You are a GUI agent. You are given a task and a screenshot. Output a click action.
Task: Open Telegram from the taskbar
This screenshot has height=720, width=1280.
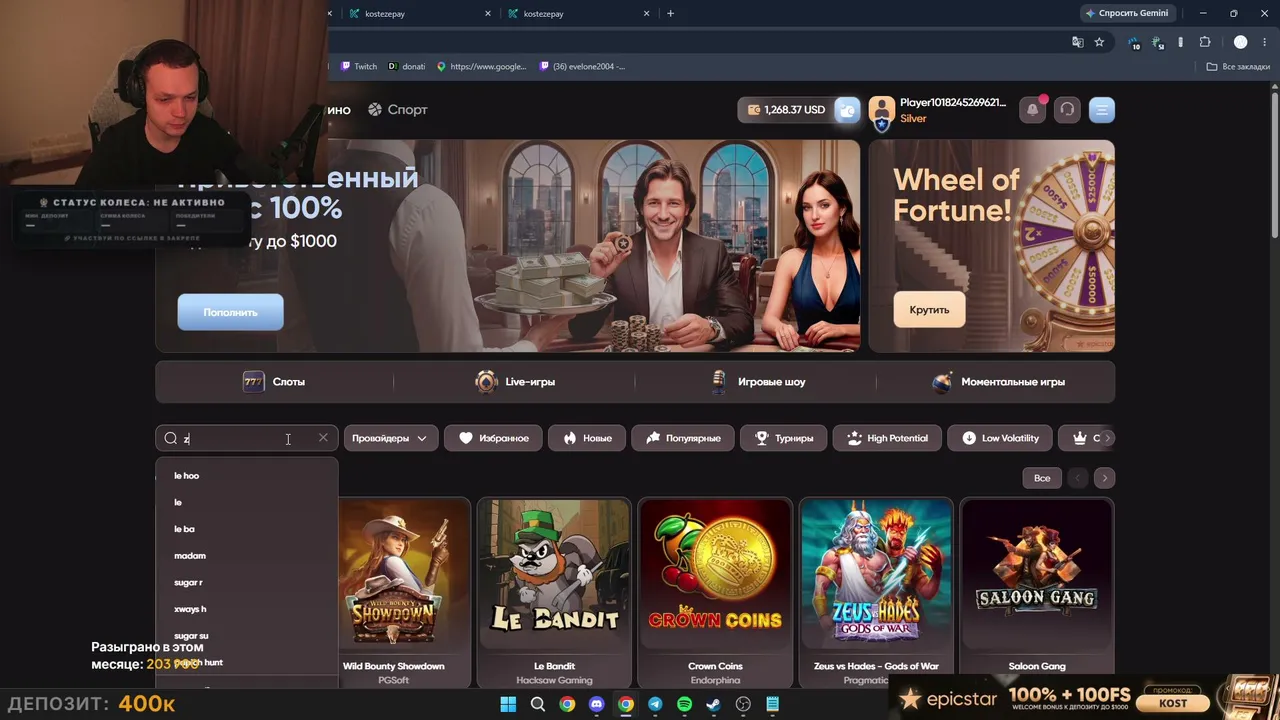click(655, 704)
